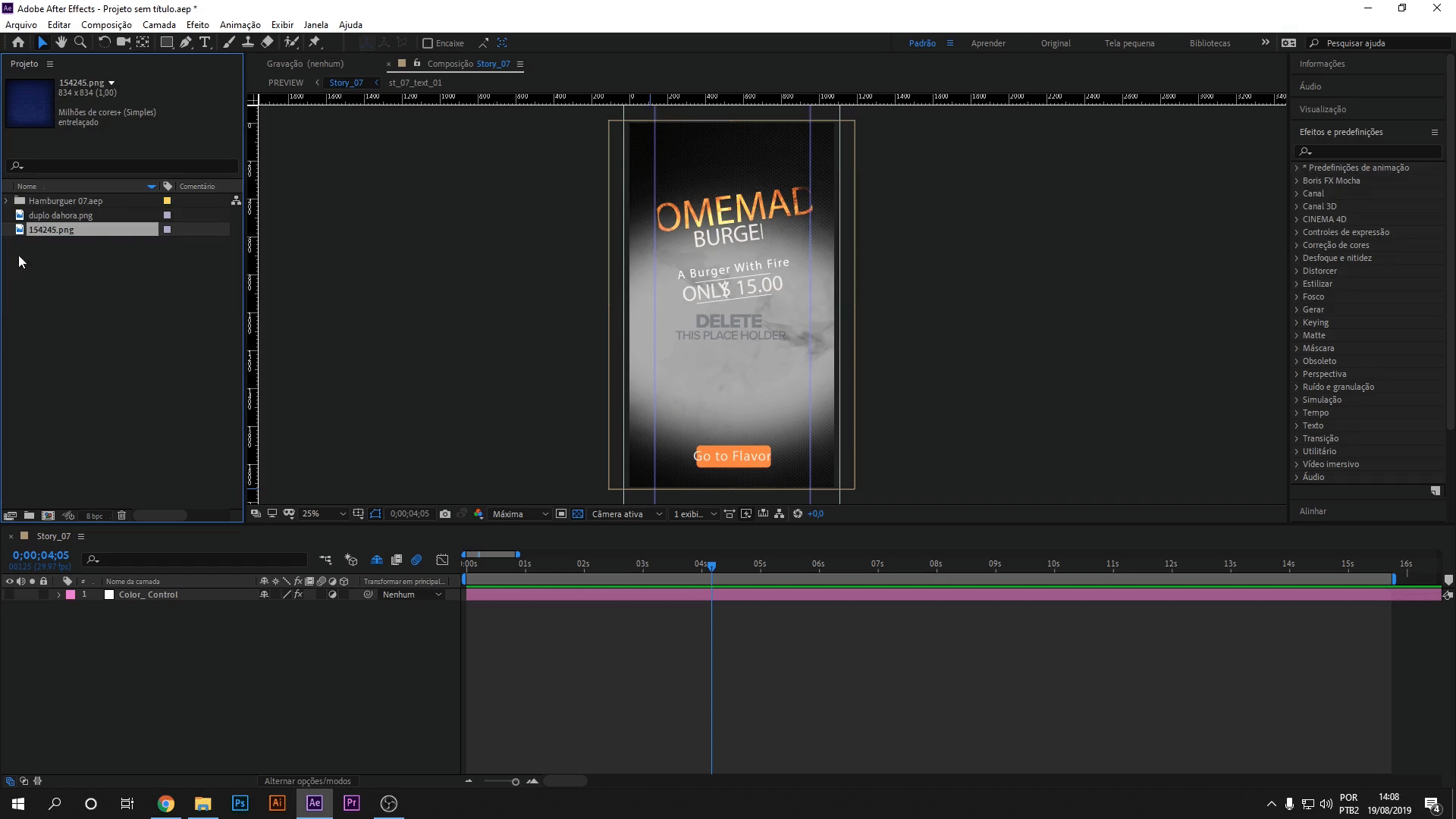
Task: Switch to the Aprender workspace
Action: (x=988, y=43)
